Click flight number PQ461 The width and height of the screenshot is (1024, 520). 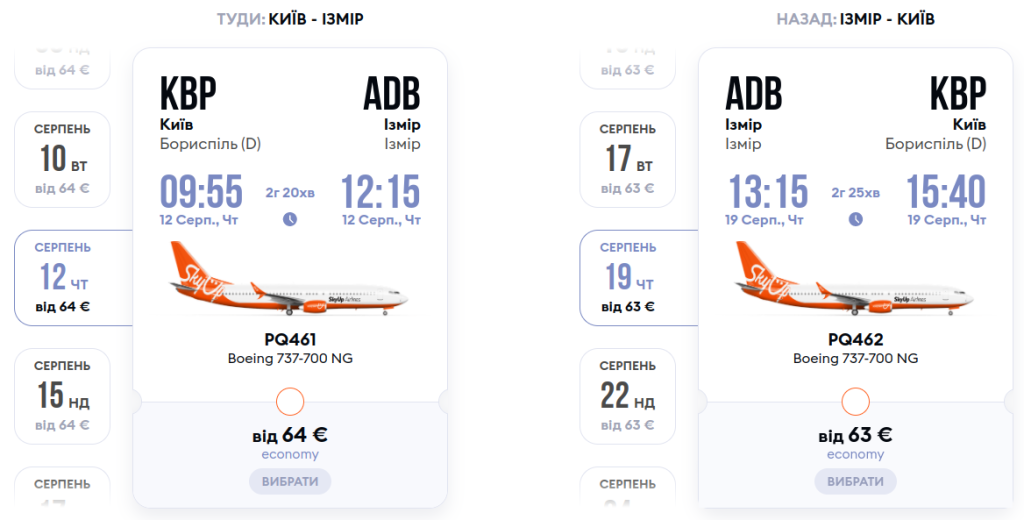coord(290,340)
